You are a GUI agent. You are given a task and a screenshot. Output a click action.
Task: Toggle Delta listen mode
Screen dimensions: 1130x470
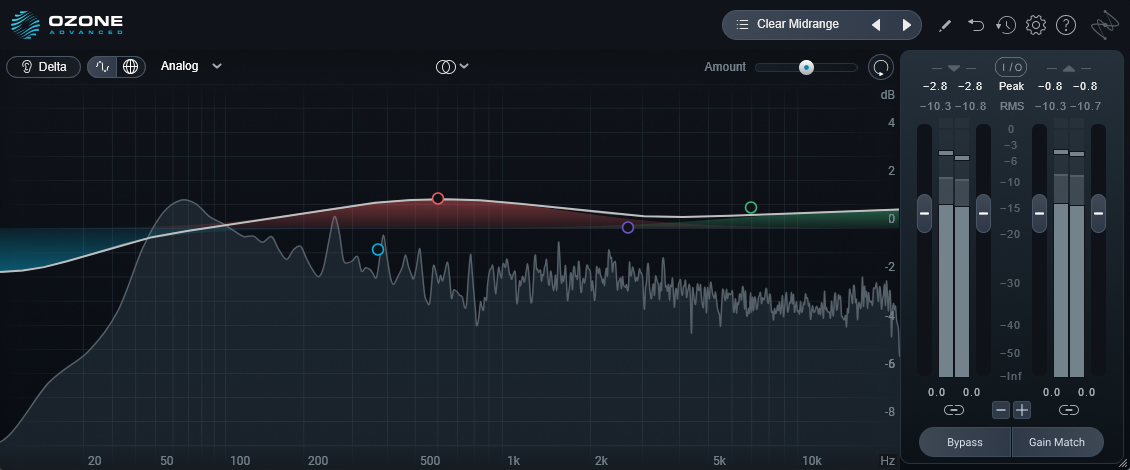pyautogui.click(x=43, y=67)
